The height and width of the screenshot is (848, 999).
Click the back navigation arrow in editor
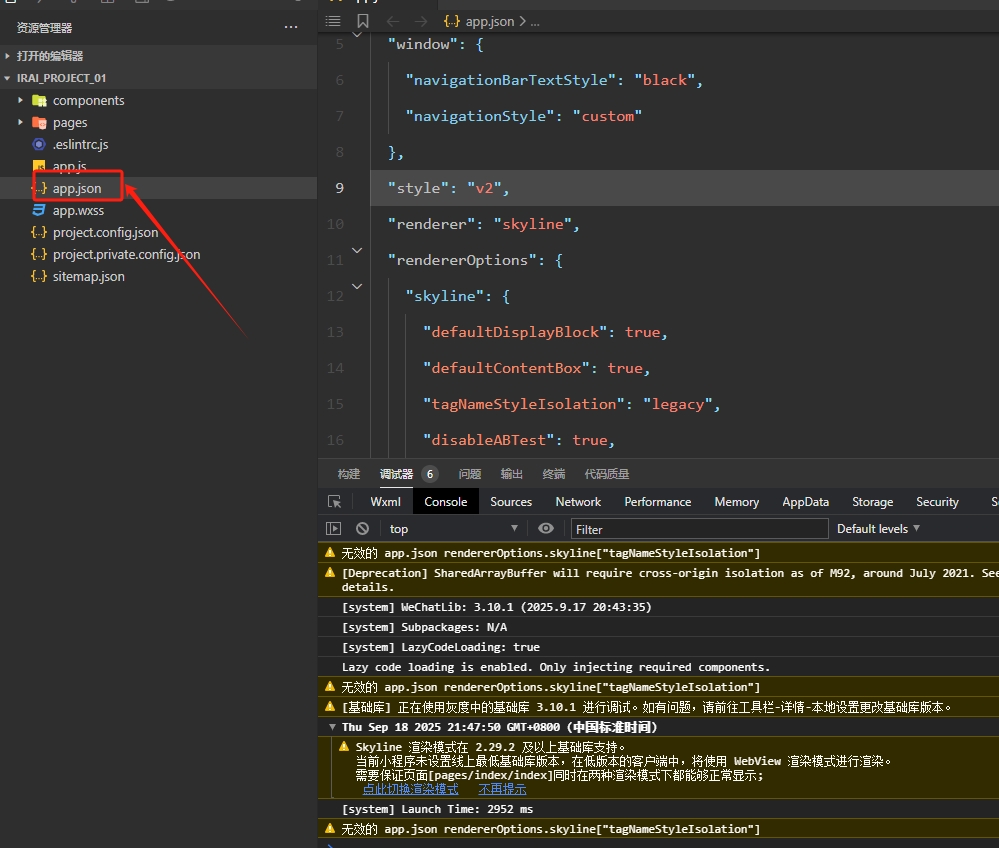pos(393,21)
